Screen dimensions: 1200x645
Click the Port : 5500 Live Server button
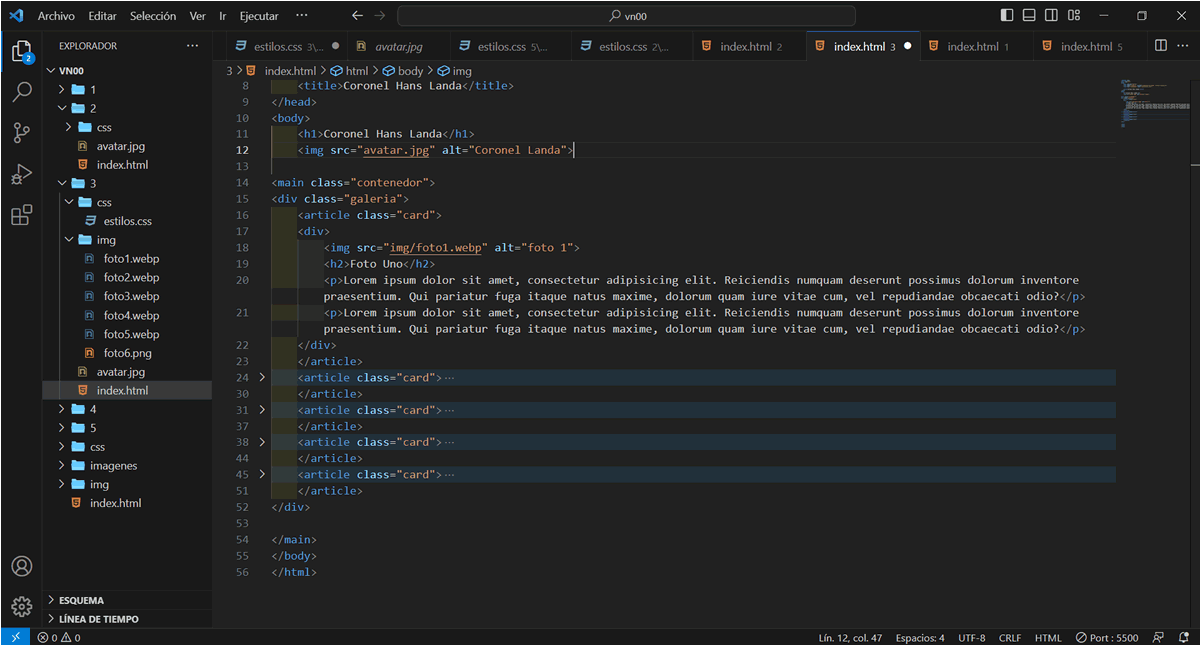pos(1107,638)
